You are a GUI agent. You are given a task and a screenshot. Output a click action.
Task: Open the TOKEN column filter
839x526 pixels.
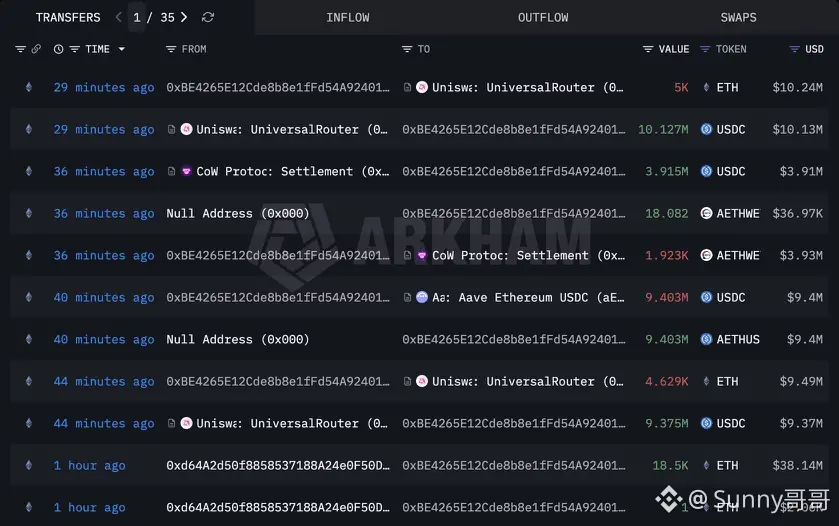point(705,49)
